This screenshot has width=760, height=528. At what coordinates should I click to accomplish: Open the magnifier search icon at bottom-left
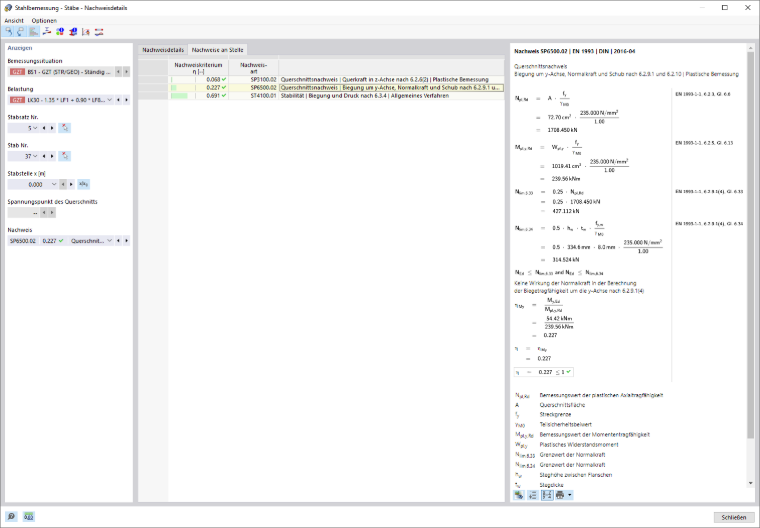coord(11,516)
